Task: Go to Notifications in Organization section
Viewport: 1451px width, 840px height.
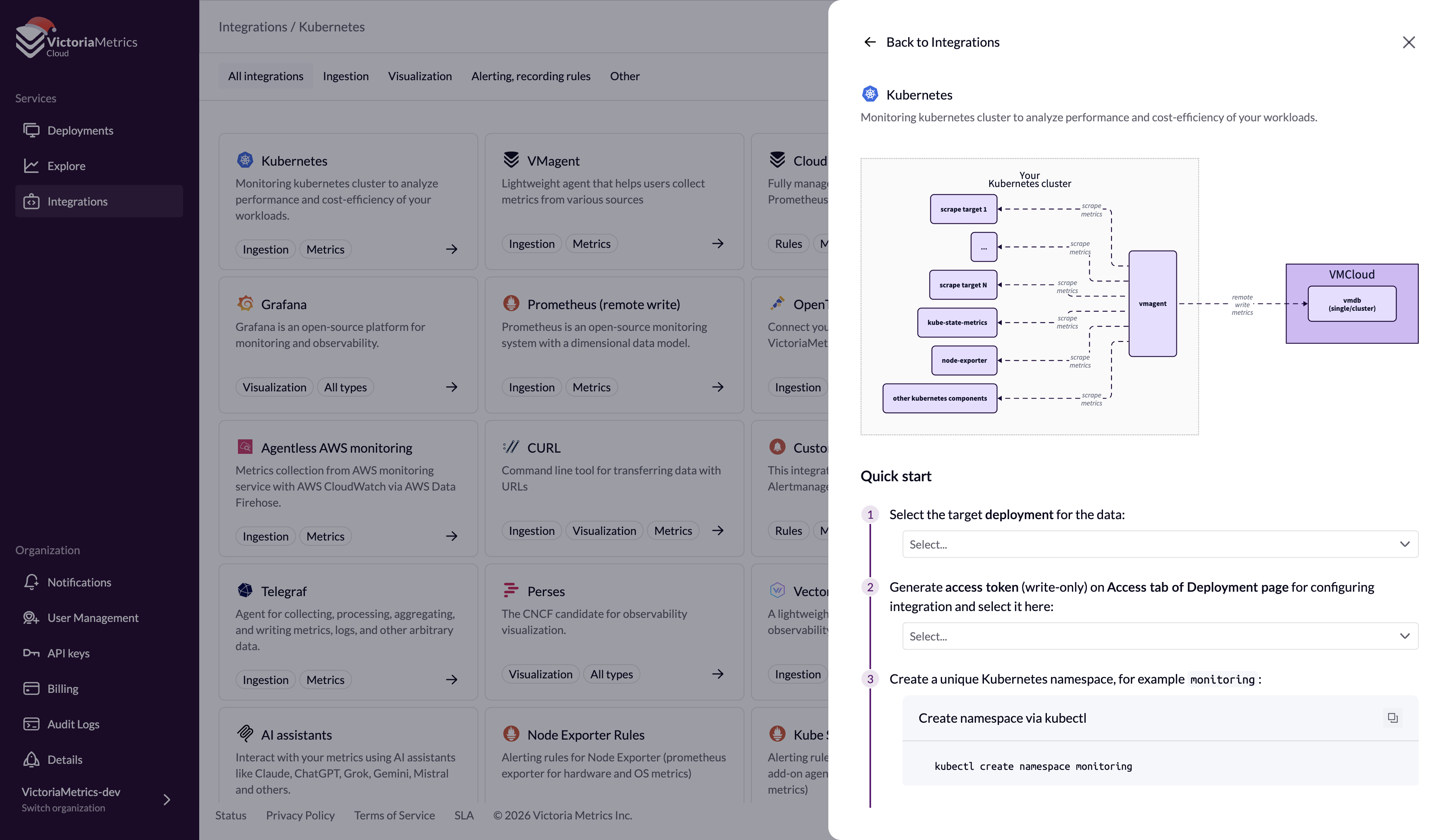Action: pyautogui.click(x=79, y=582)
